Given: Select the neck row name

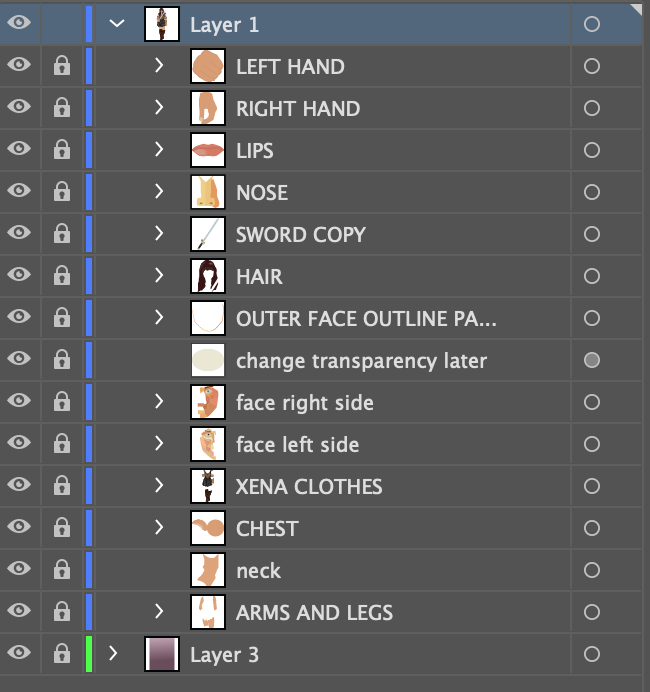Looking at the screenshot, I should 259,571.
